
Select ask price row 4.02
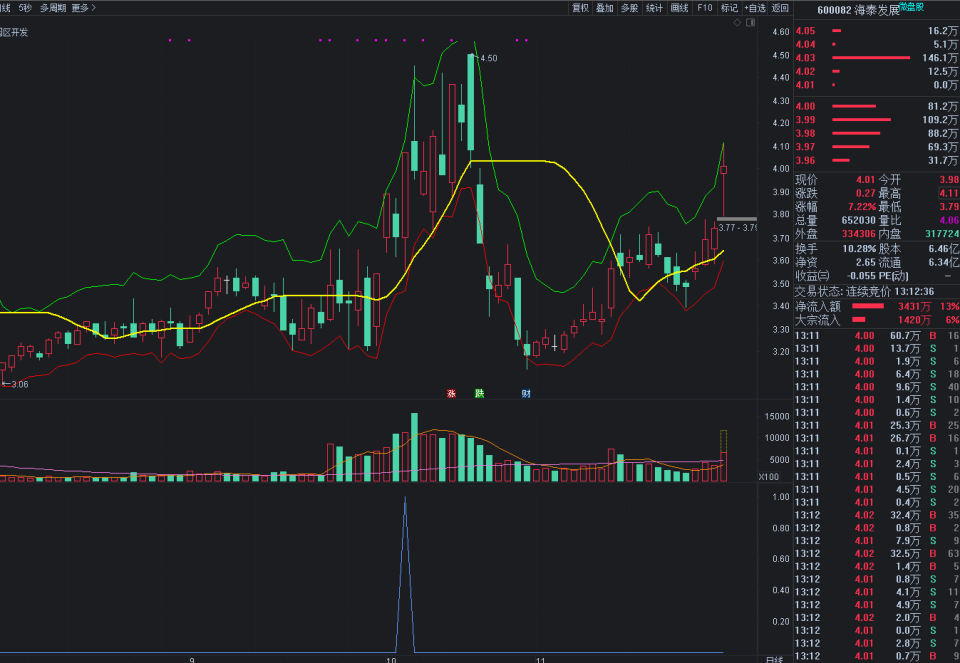click(876, 71)
